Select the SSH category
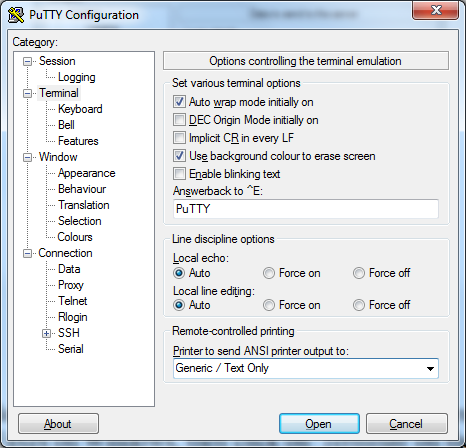 69,333
